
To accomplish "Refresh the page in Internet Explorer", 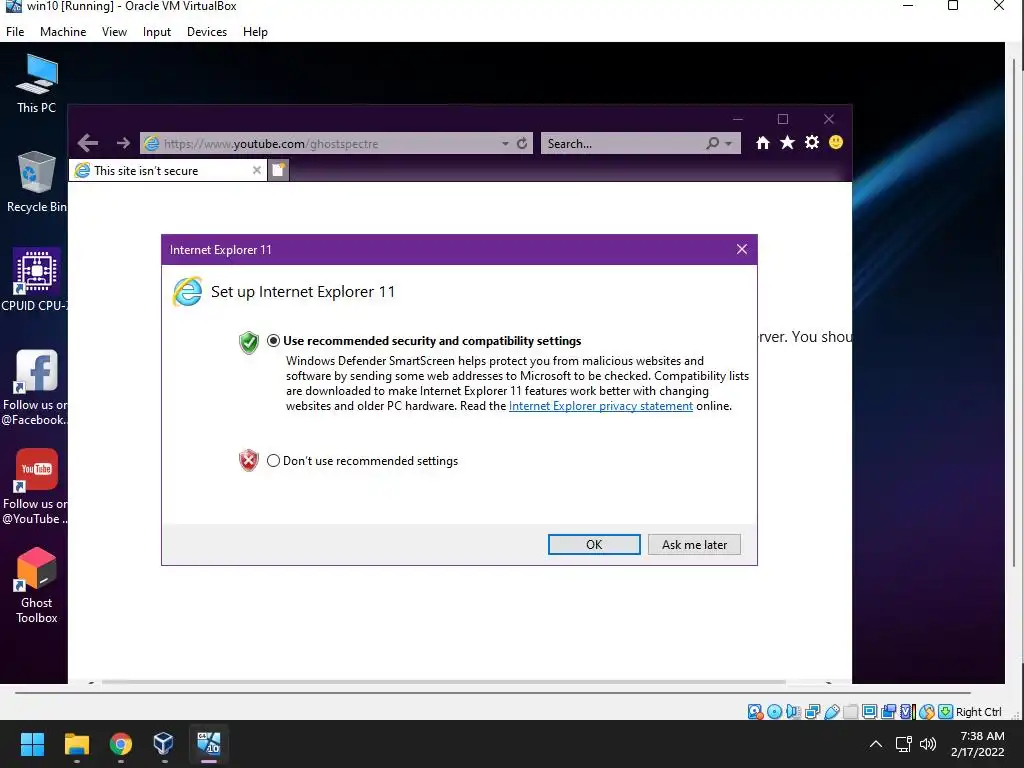I will pyautogui.click(x=522, y=143).
